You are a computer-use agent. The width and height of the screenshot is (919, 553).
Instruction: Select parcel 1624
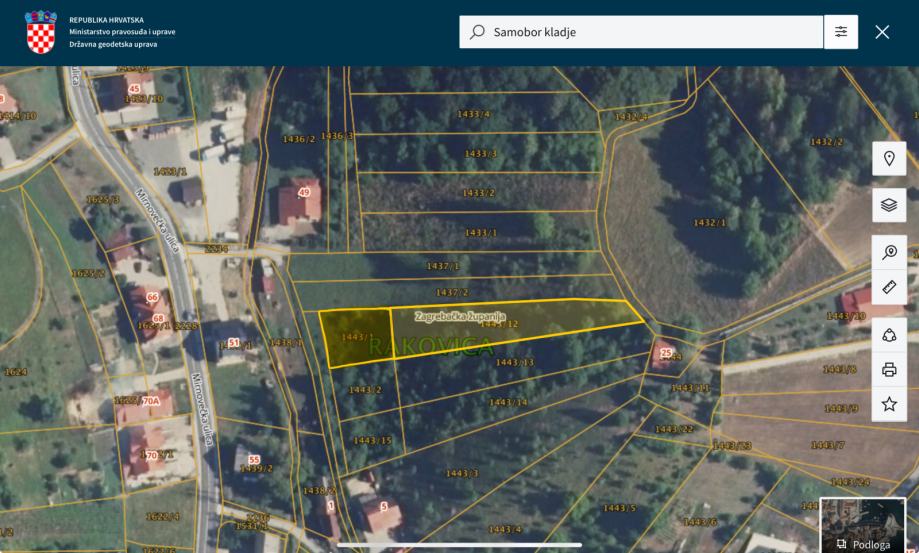point(16,372)
